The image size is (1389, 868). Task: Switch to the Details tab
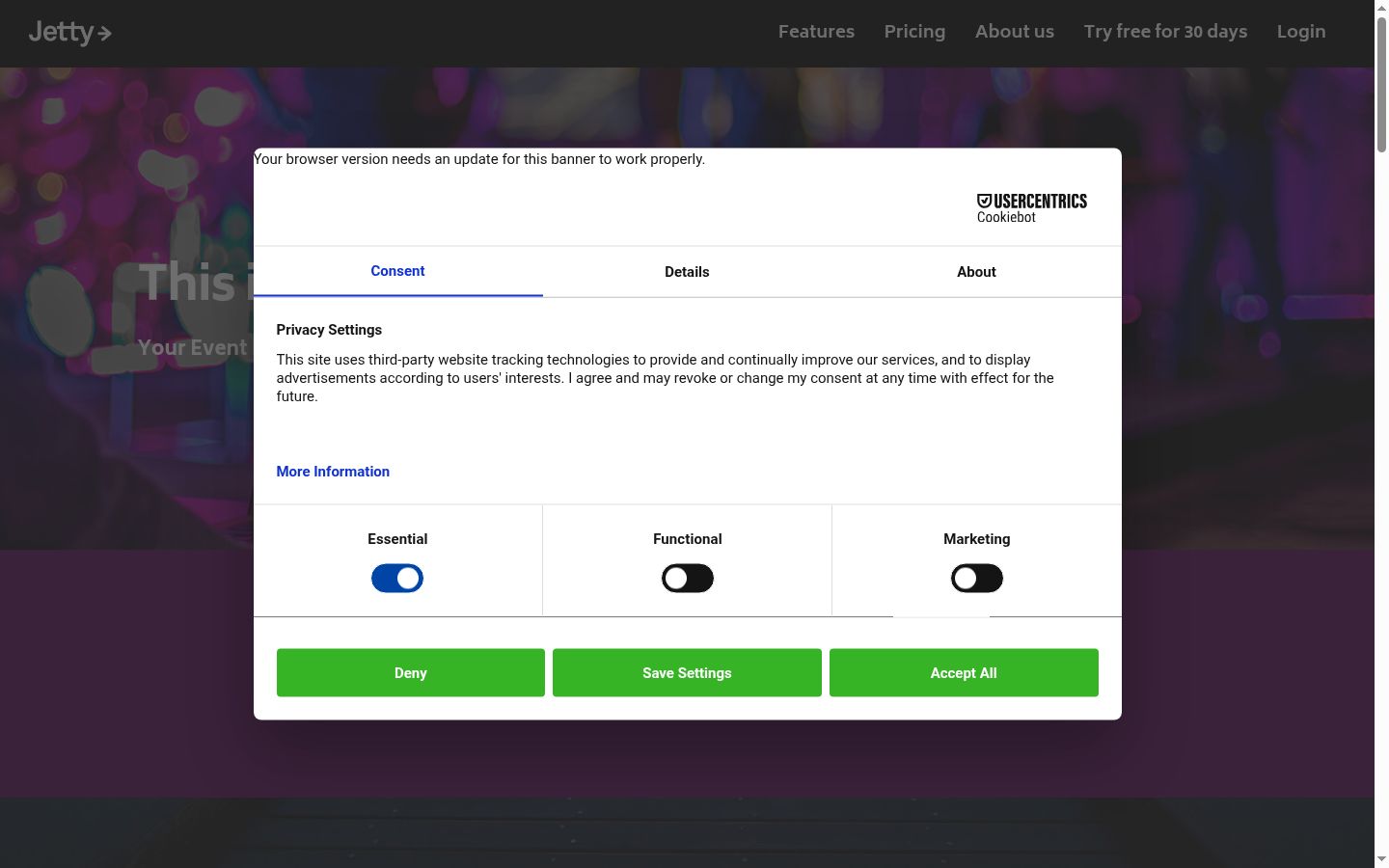click(x=687, y=272)
